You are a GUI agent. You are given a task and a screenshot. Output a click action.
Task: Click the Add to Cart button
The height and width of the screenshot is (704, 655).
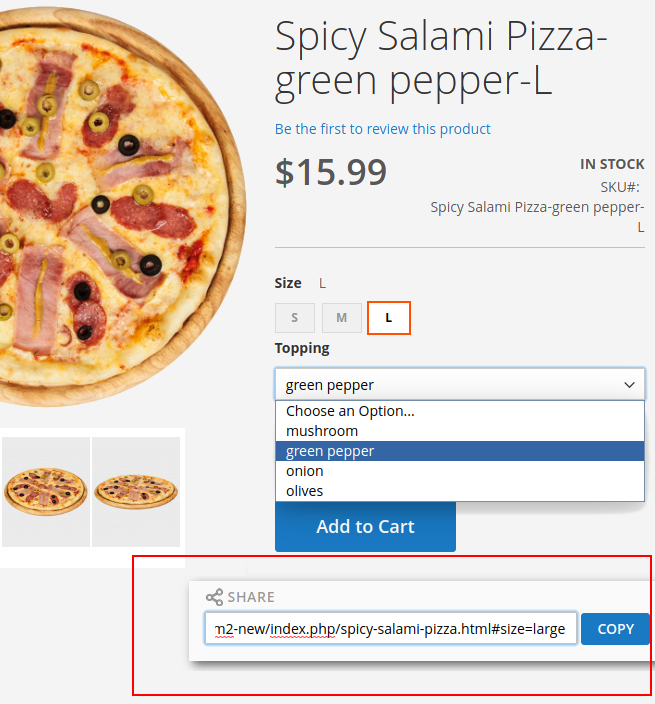click(x=365, y=526)
